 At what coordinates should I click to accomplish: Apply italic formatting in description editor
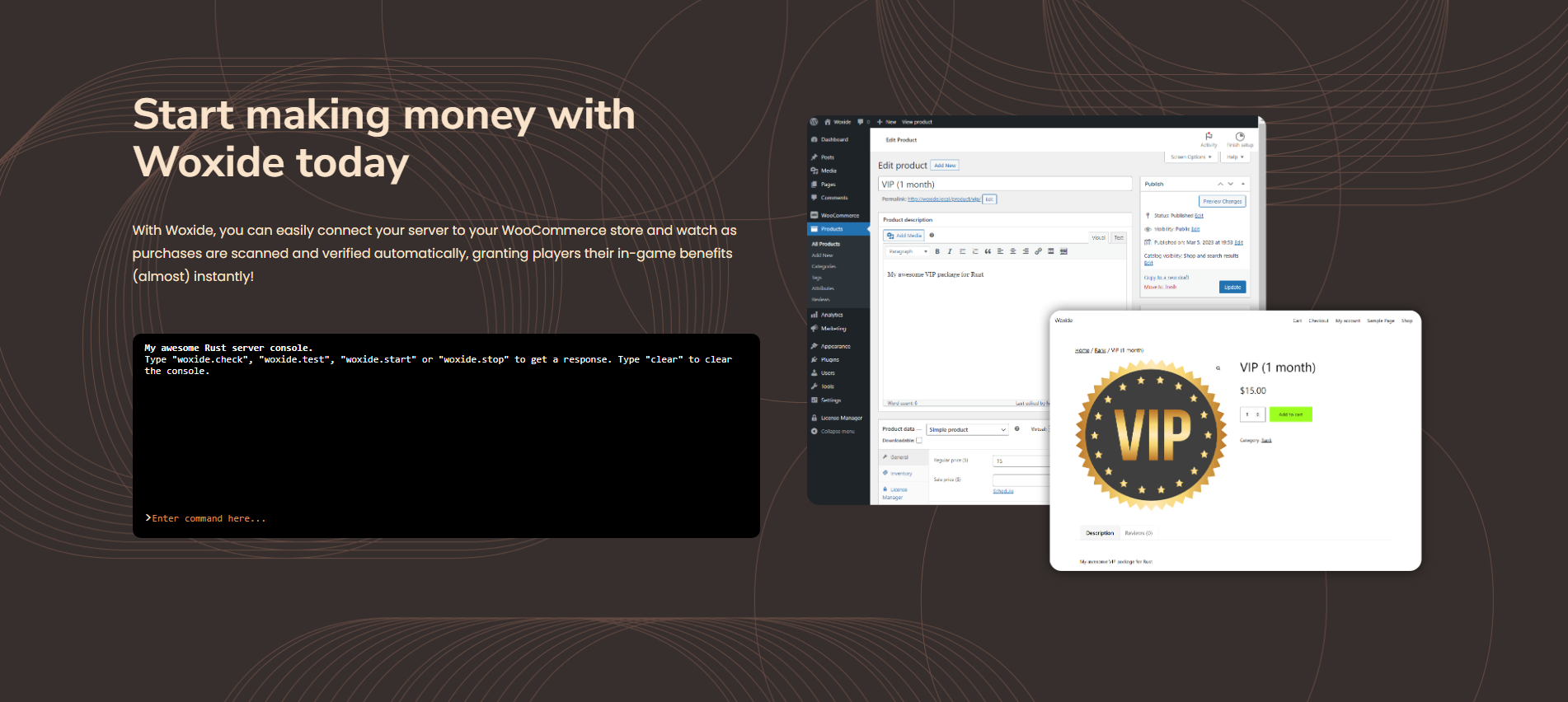(x=950, y=251)
